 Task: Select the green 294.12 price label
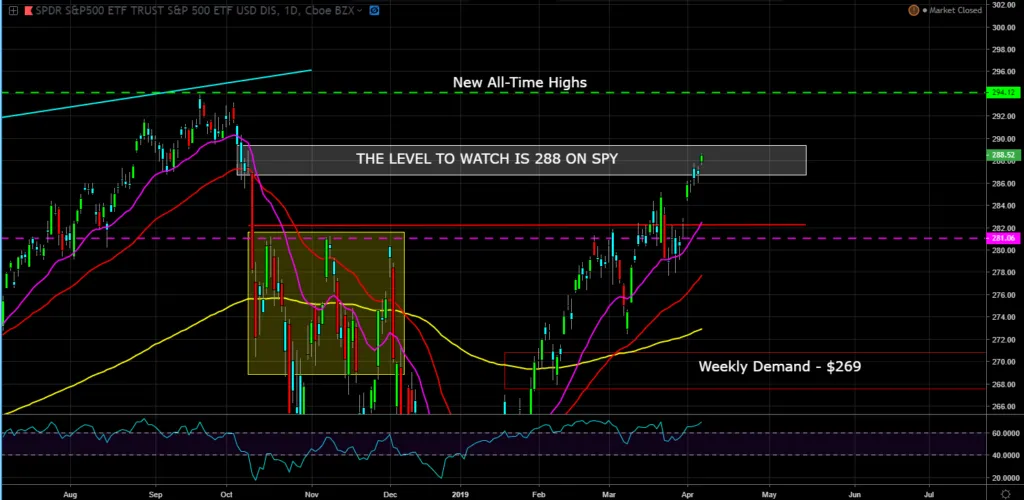[1003, 92]
